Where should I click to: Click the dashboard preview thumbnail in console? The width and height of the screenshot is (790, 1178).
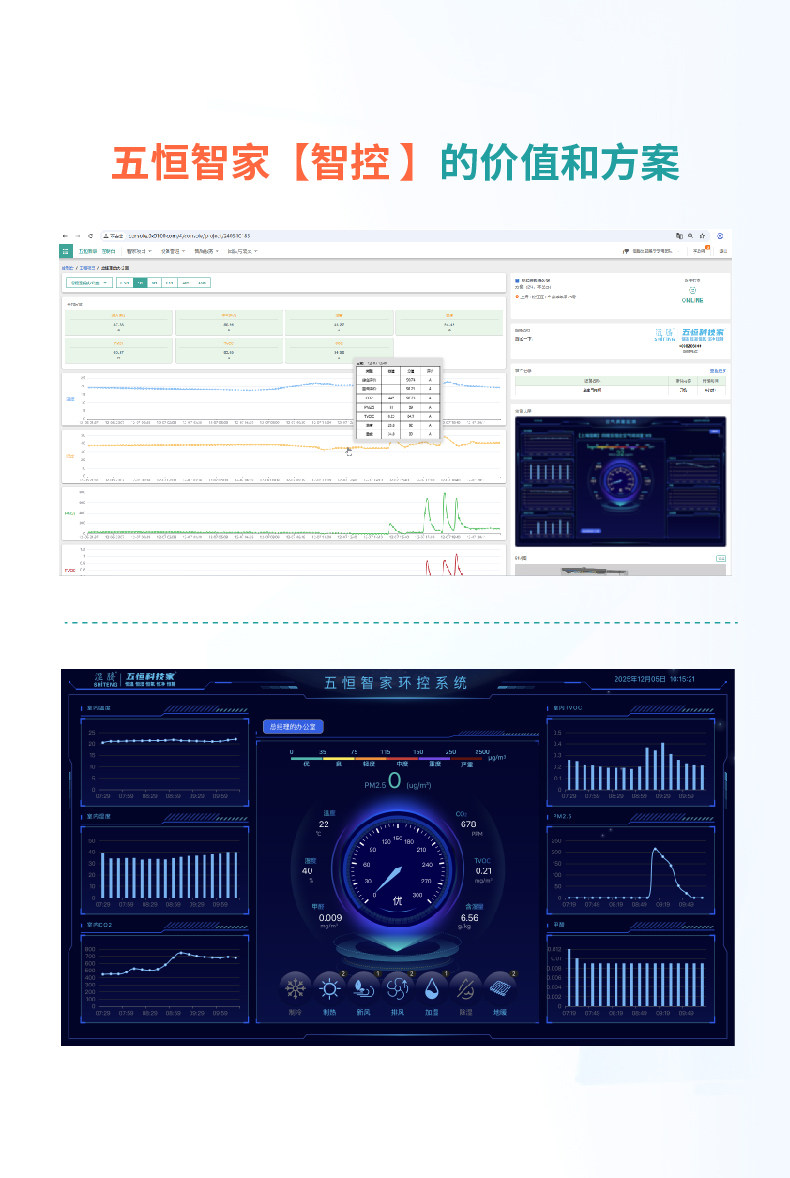pos(620,481)
